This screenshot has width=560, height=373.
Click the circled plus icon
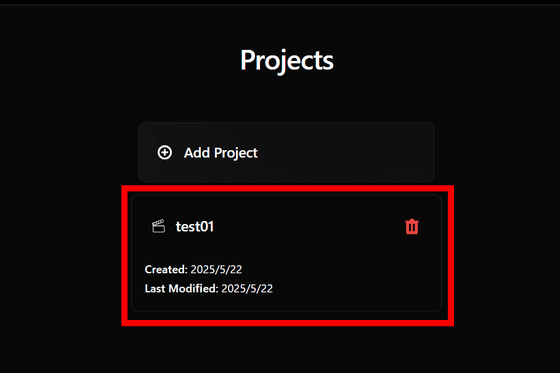pos(165,153)
